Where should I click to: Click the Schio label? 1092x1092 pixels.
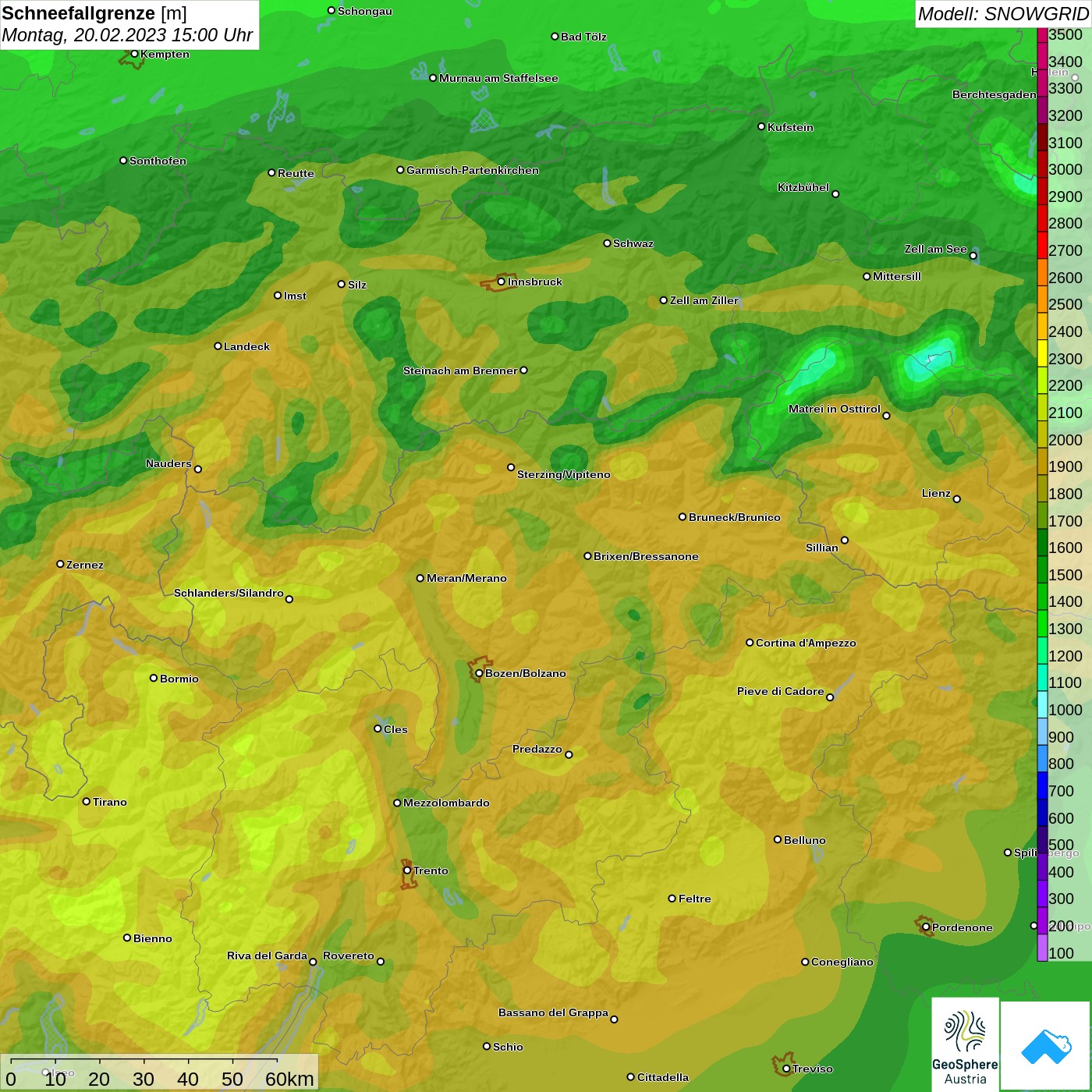pyautogui.click(x=508, y=1047)
